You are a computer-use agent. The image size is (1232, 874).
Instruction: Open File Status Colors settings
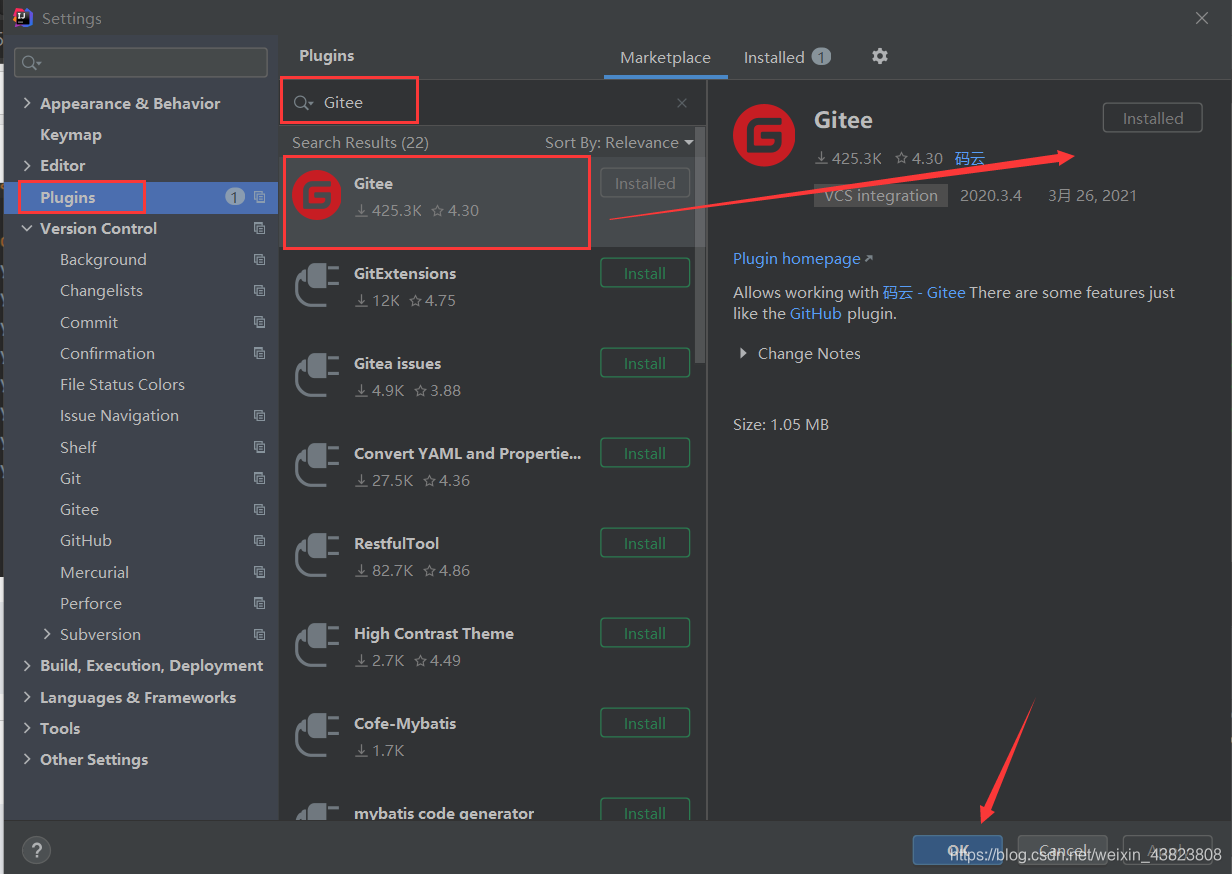(x=122, y=384)
